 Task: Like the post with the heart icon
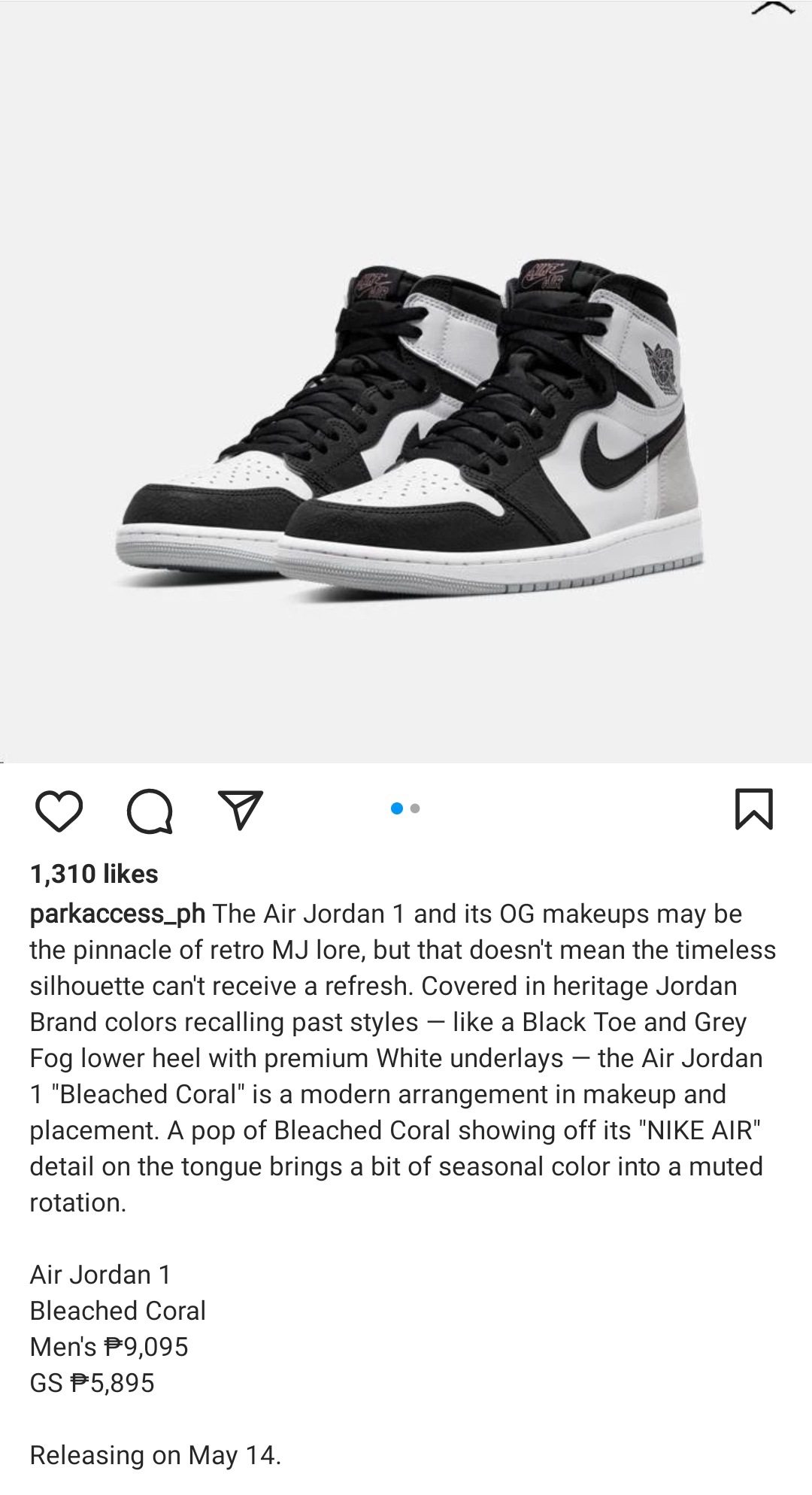coord(59,811)
